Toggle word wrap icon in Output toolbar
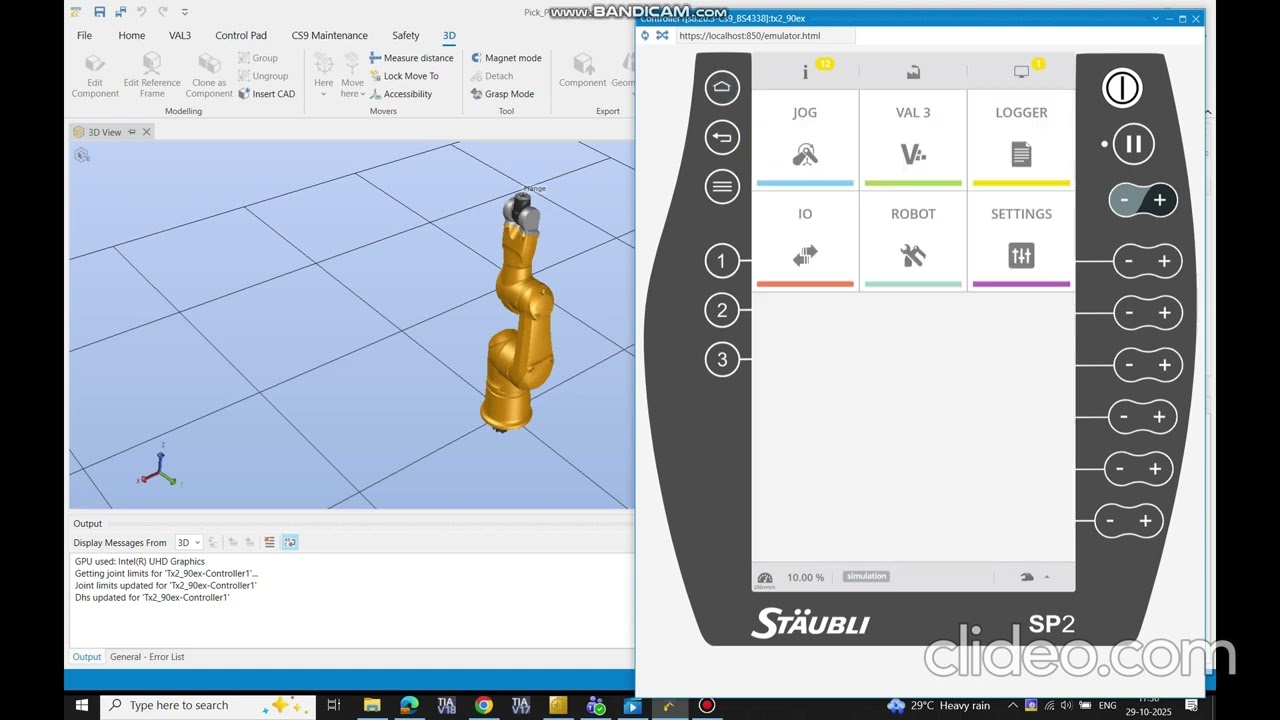This screenshot has height=720, width=1280. tap(290, 542)
